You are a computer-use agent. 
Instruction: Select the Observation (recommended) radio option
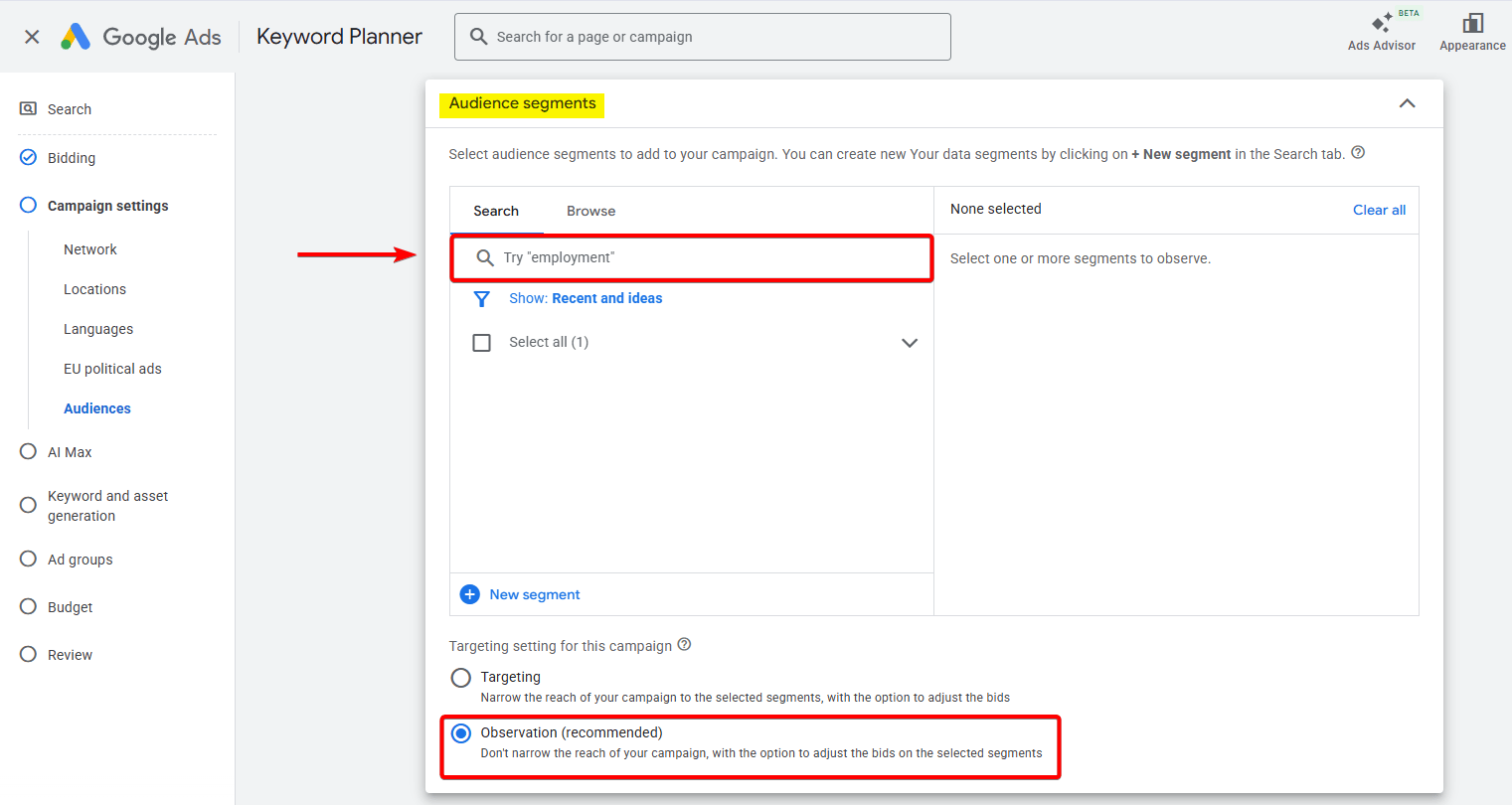(x=461, y=733)
